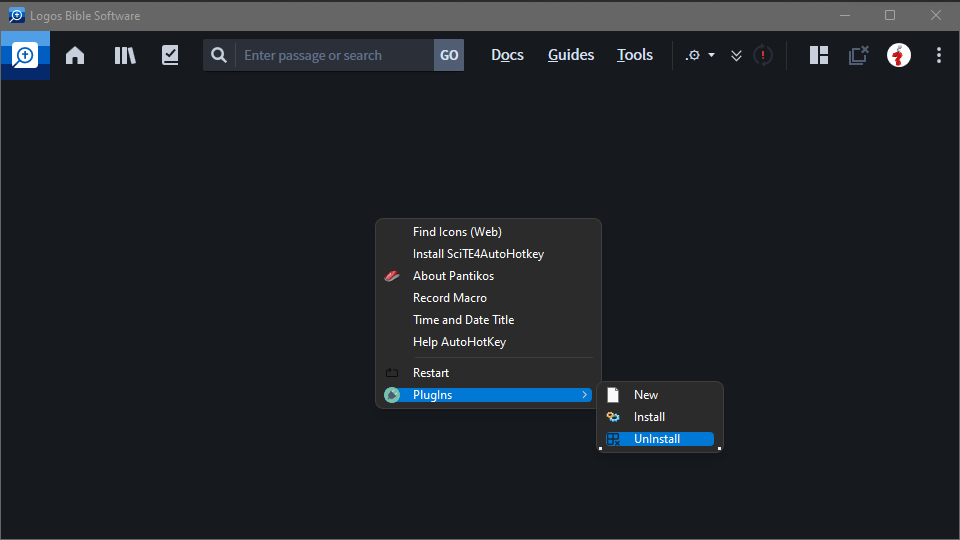960x540 pixels.
Task: Expand the dropdown arrow beside gear icon
Action: 711,55
